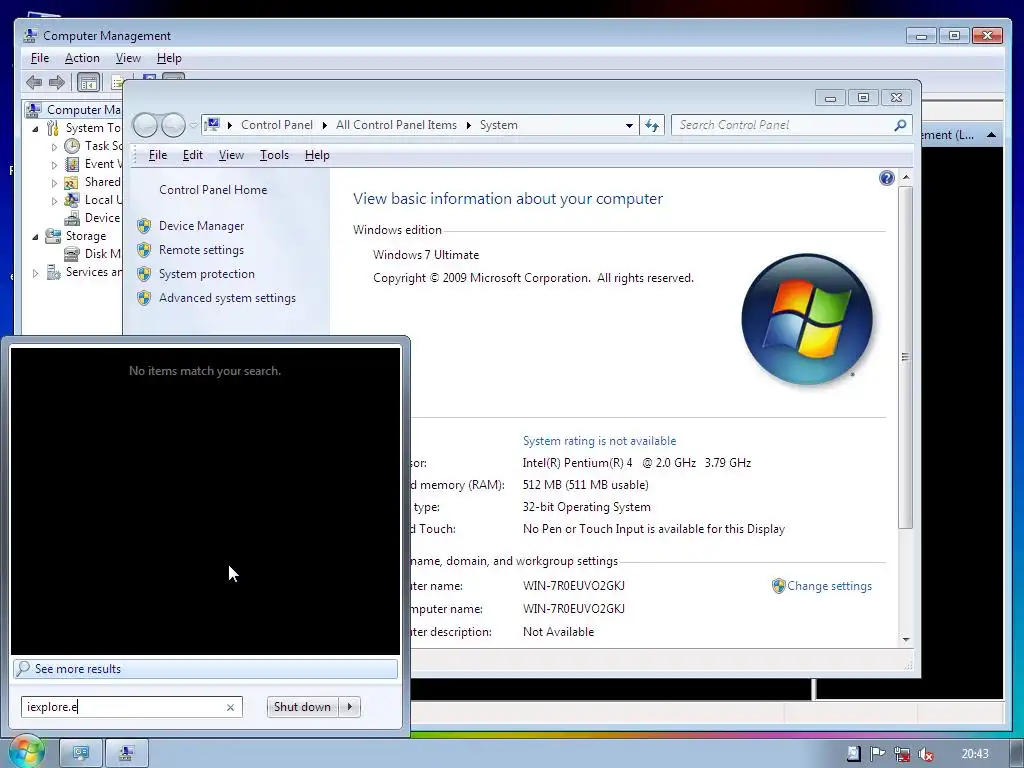This screenshot has width=1024, height=768.
Task: Open Remote settings link
Action: (x=201, y=250)
